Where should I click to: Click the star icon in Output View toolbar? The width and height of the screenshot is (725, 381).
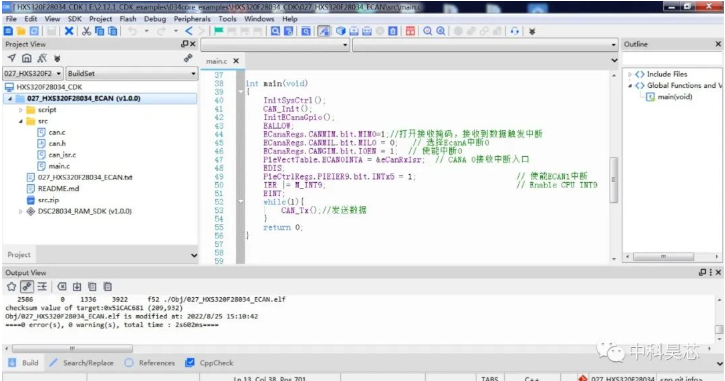point(12,287)
